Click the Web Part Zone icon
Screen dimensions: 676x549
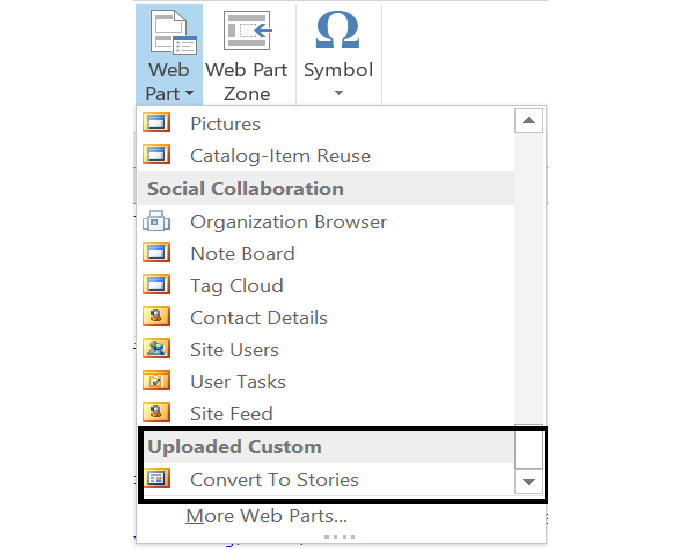247,31
